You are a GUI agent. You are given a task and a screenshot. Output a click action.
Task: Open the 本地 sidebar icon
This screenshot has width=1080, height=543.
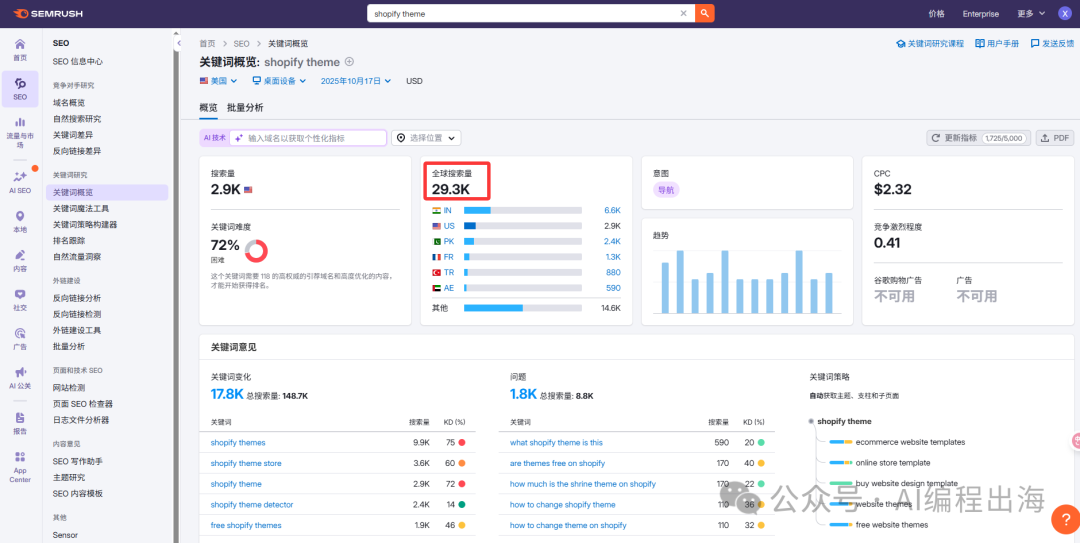point(20,221)
